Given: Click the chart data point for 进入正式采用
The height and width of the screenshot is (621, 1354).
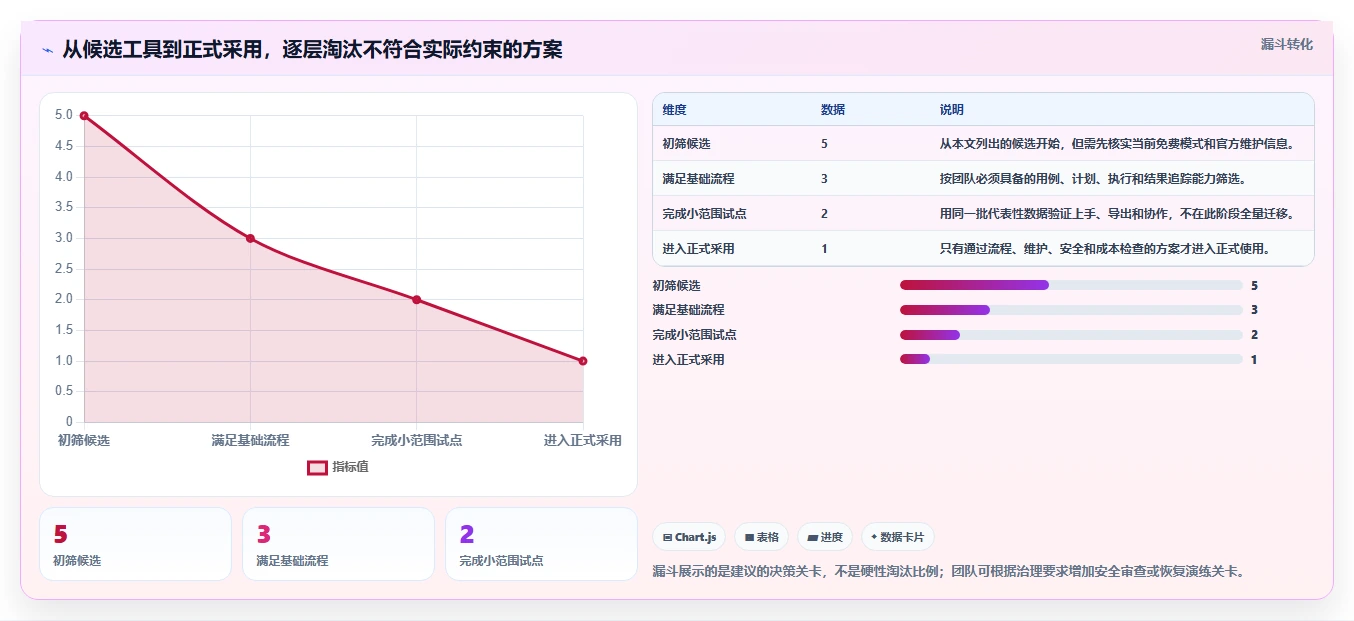Looking at the screenshot, I should pos(583,361).
